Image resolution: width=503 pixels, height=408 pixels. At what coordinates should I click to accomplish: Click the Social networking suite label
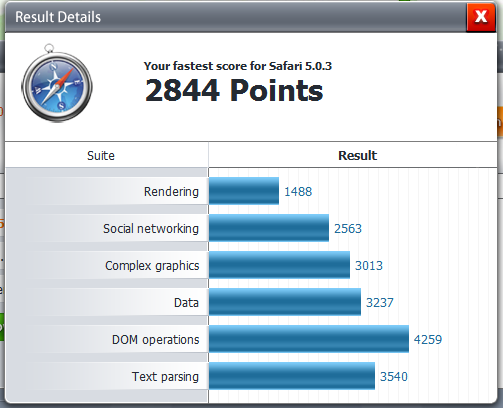tap(151, 229)
